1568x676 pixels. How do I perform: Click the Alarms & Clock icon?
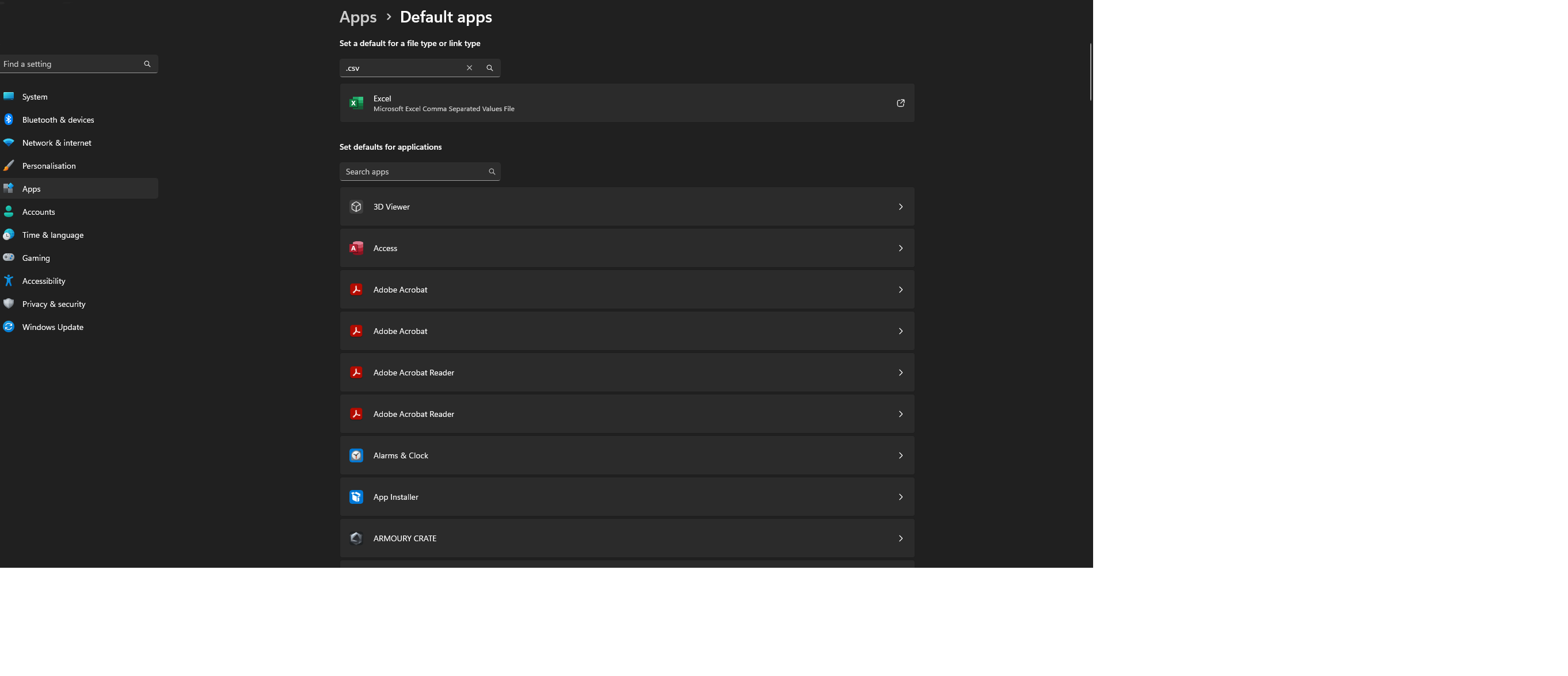point(356,455)
